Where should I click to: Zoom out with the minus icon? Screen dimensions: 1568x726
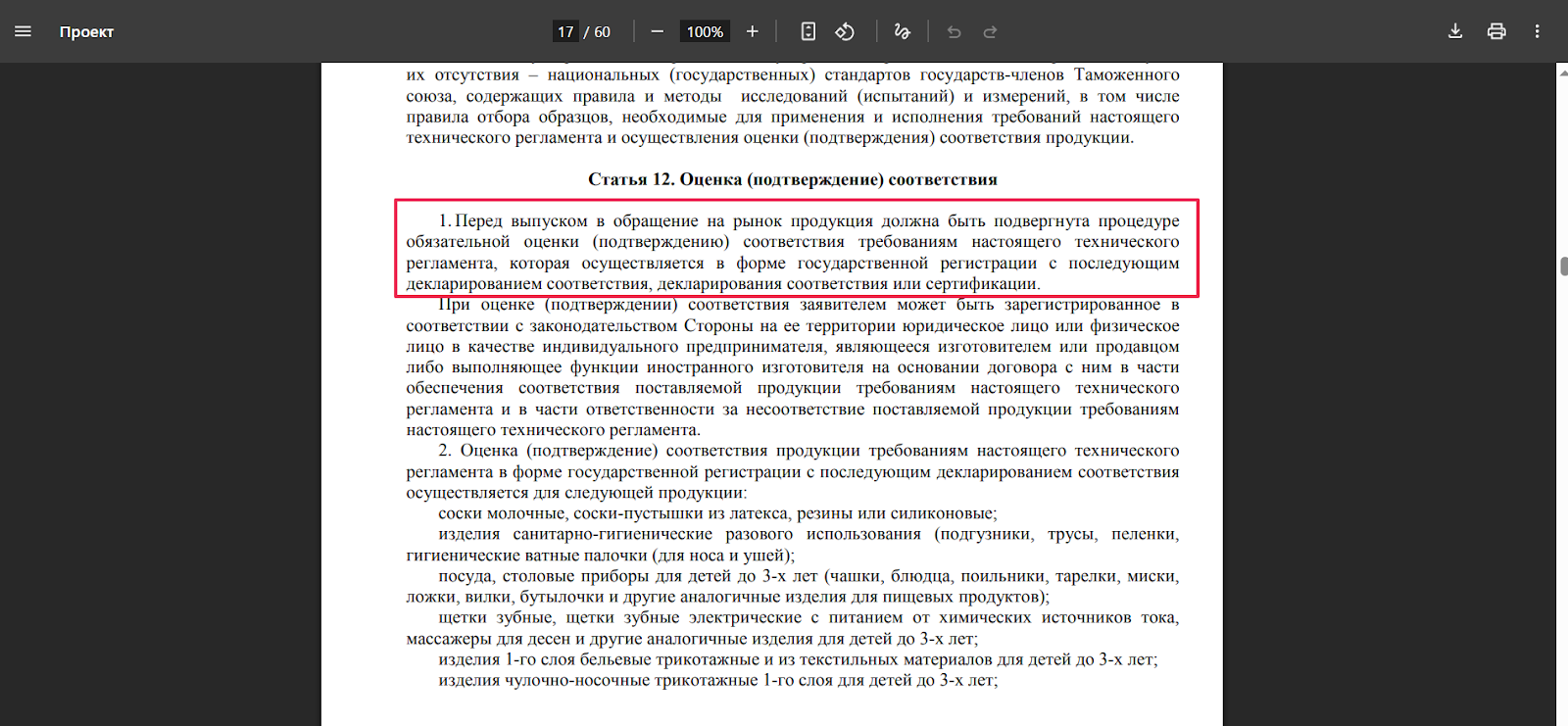pos(658,31)
